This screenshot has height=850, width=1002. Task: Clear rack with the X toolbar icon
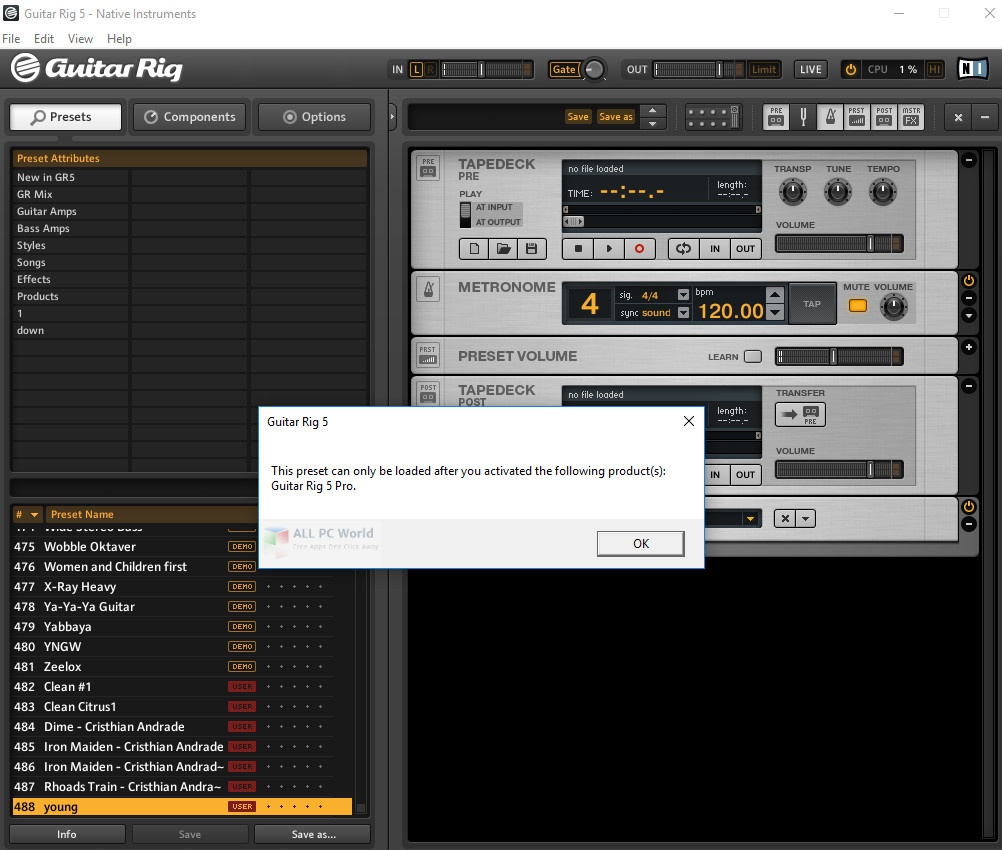pos(958,117)
